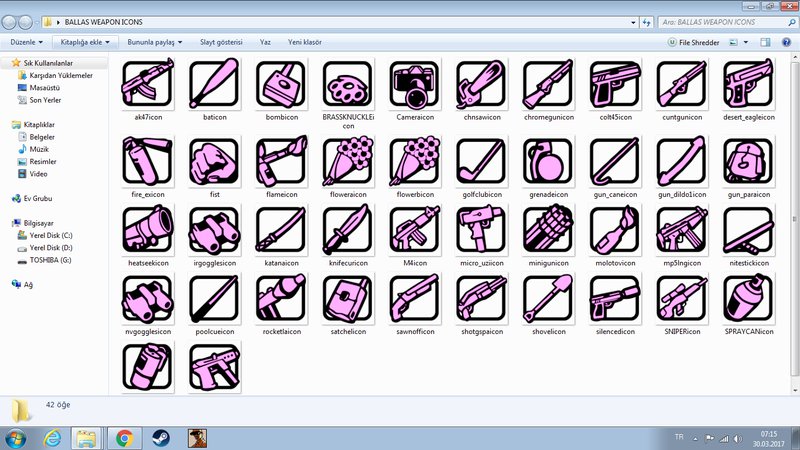Refresh the folder with the refresh icon
The width and height of the screenshot is (800, 450).
click(646, 22)
